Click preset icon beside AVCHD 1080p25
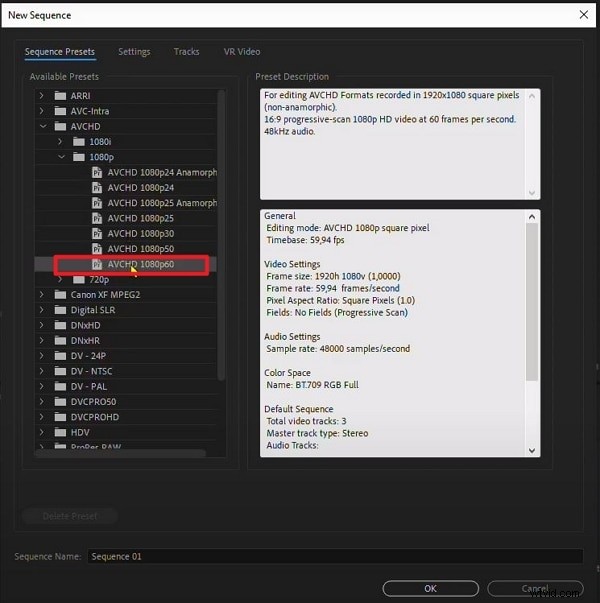 [97, 218]
